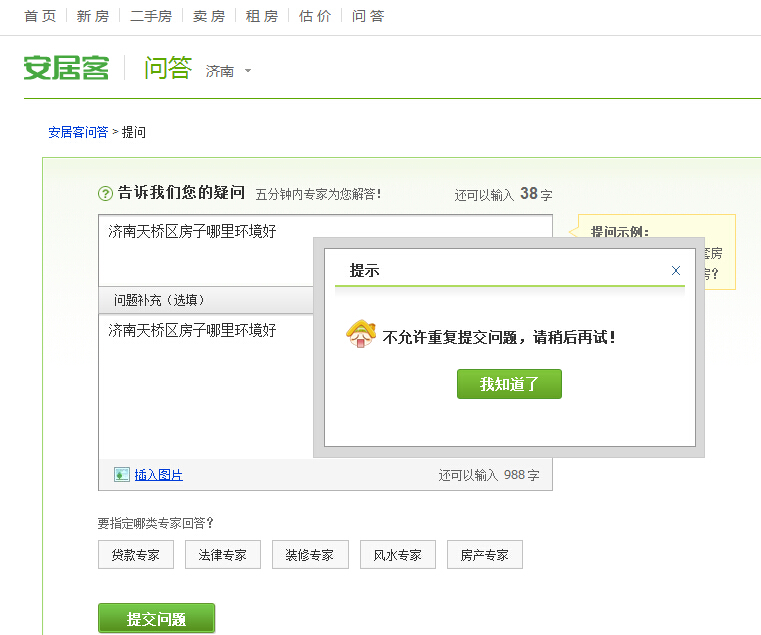
Task: Click the 济南 city name
Action: (220, 71)
